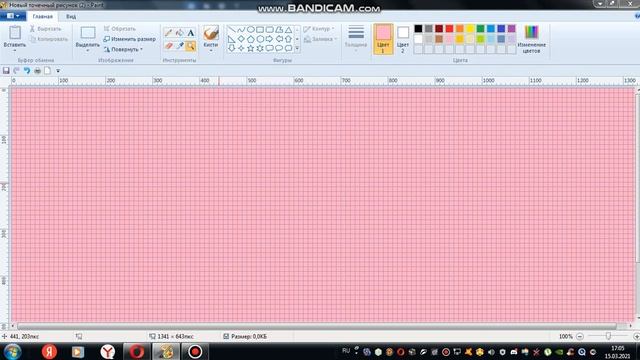
Task: Choose the Five-point star shape
Action: 251,48
